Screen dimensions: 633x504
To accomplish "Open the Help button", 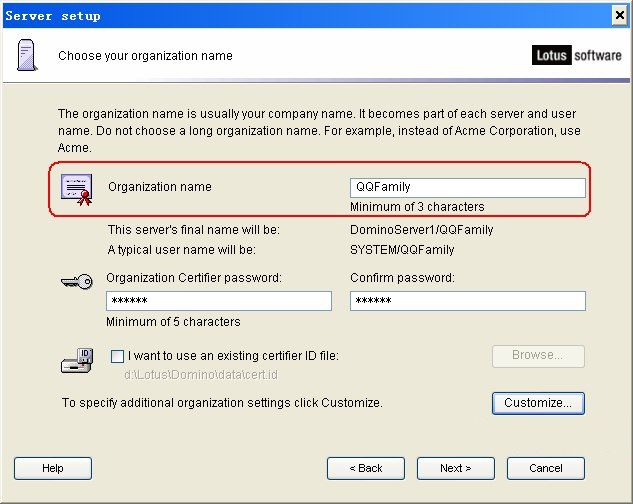I will (x=53, y=468).
